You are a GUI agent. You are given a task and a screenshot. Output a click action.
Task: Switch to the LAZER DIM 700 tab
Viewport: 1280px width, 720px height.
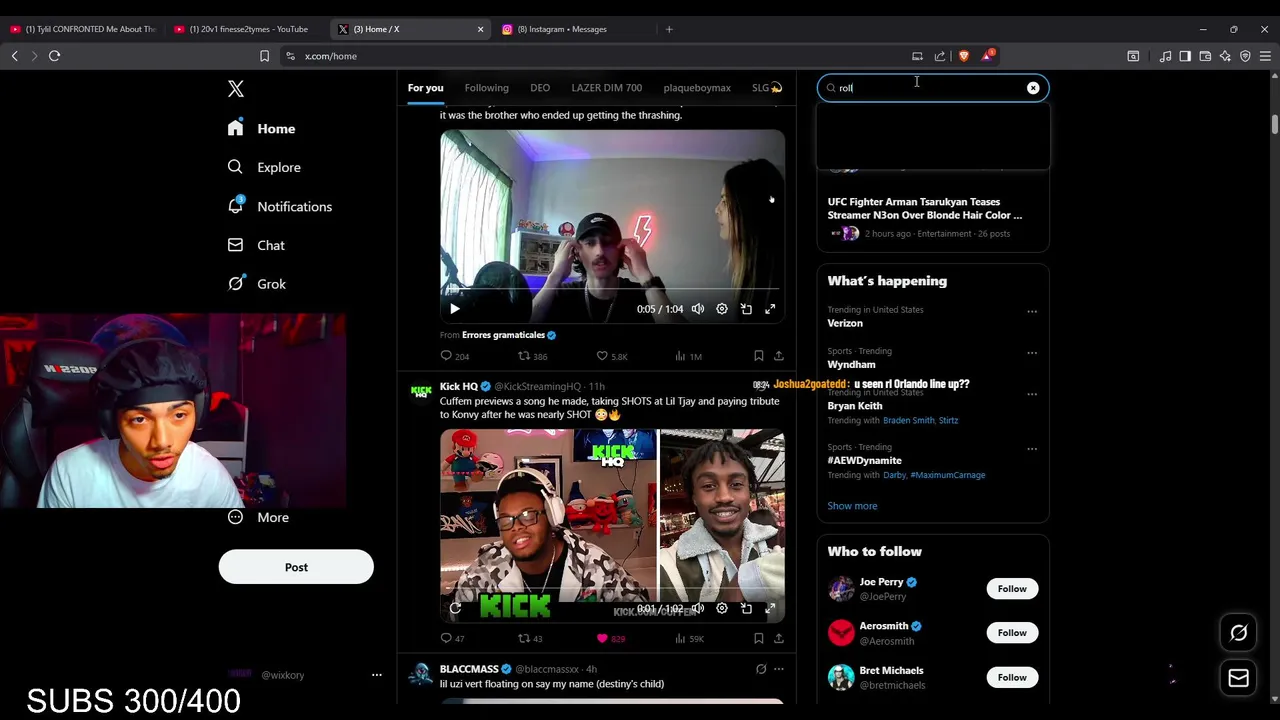tap(606, 88)
